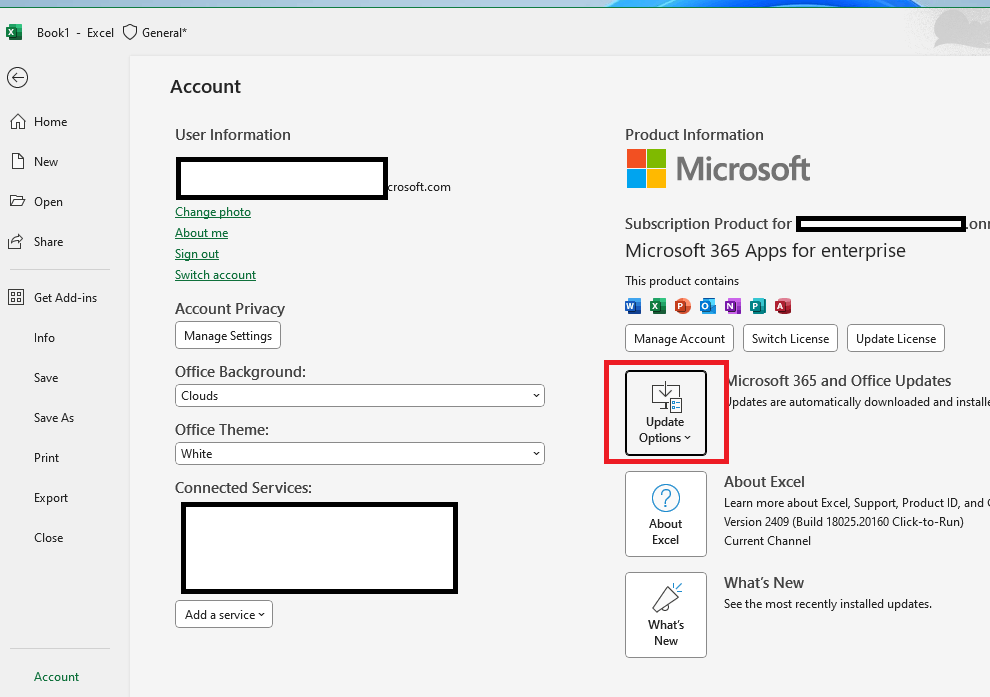Click the Word app icon under product contents
Image resolution: width=990 pixels, height=697 pixels.
click(633, 306)
